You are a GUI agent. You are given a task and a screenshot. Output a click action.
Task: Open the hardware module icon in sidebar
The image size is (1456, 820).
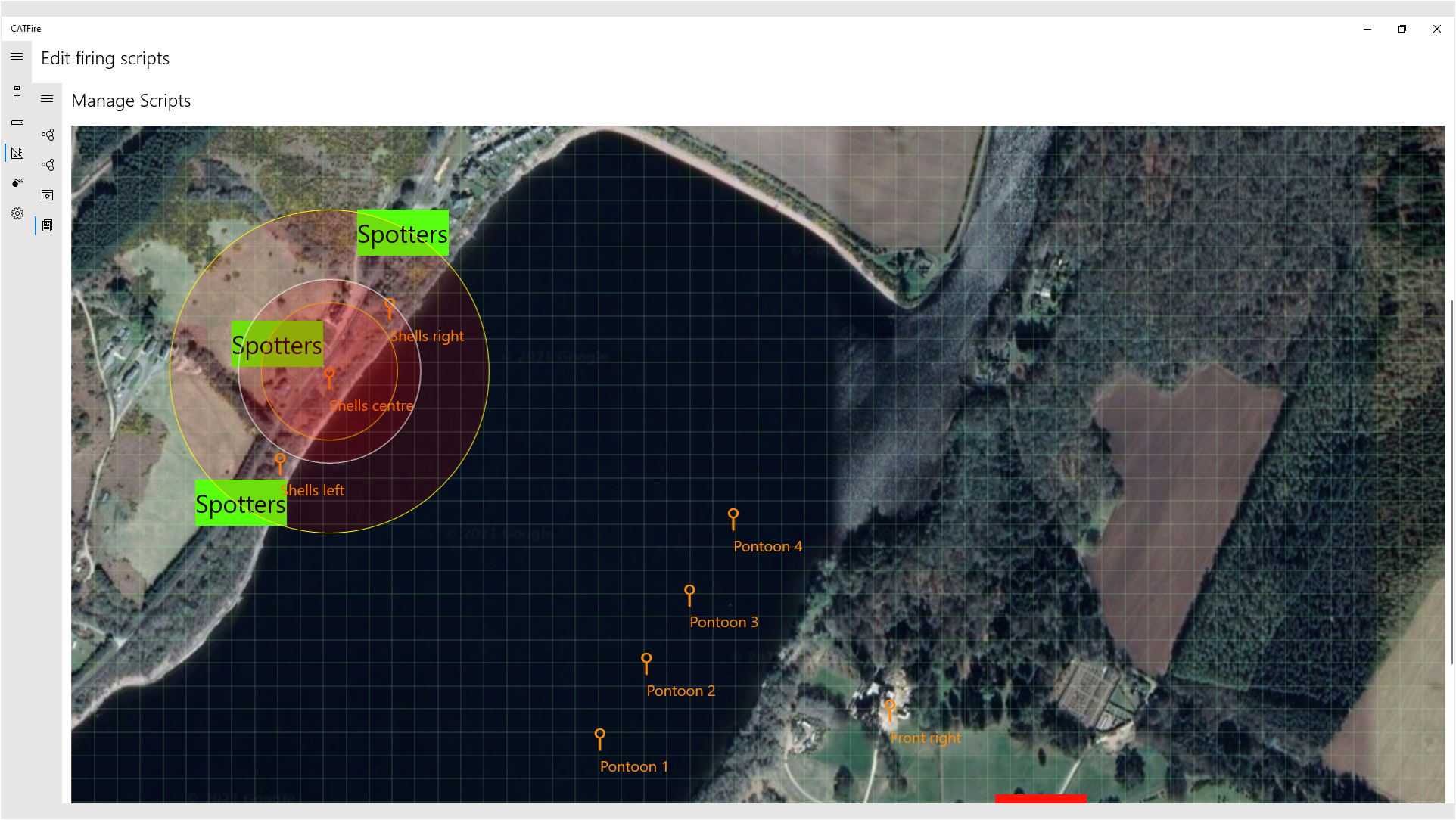tap(17, 123)
